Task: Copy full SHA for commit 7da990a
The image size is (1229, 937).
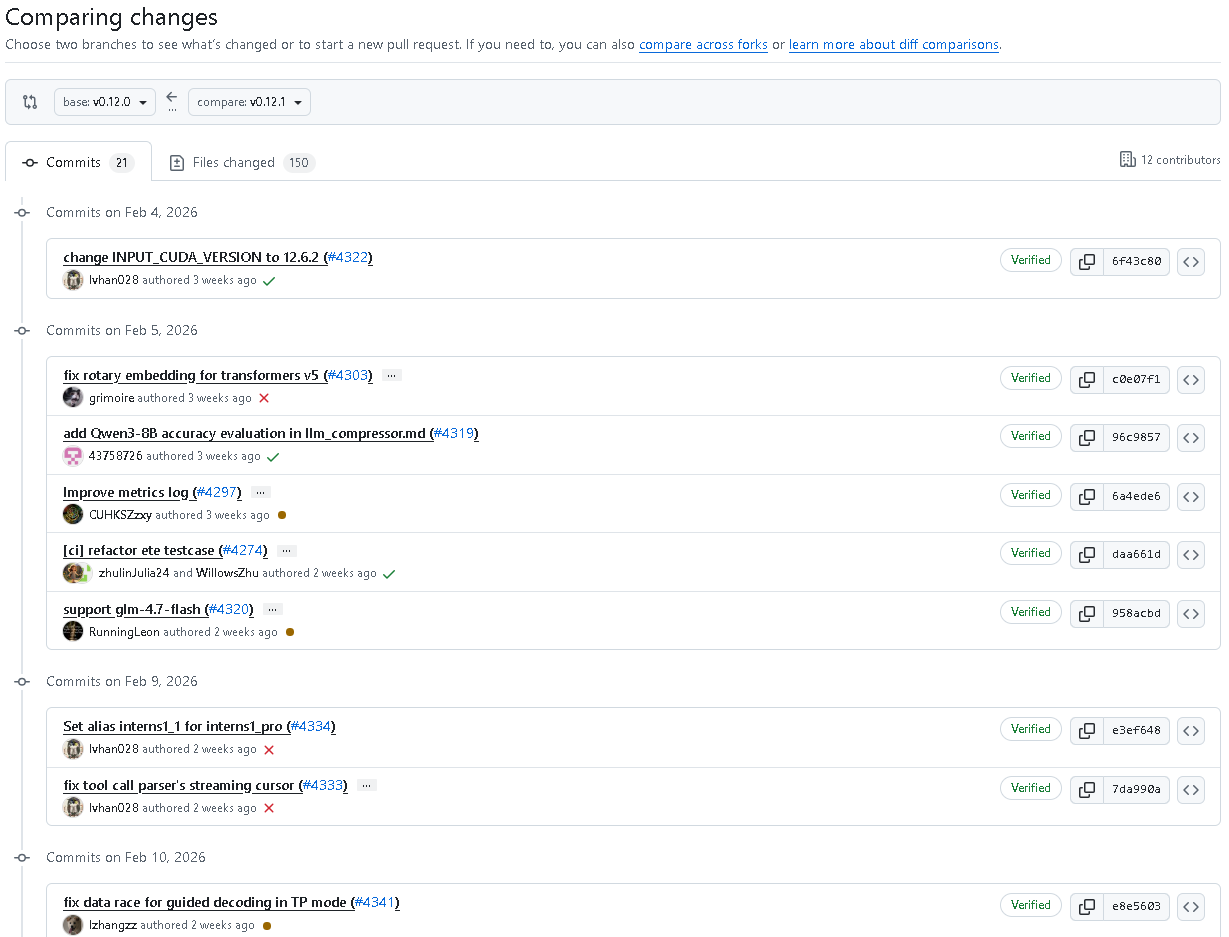Action: tap(1086, 790)
